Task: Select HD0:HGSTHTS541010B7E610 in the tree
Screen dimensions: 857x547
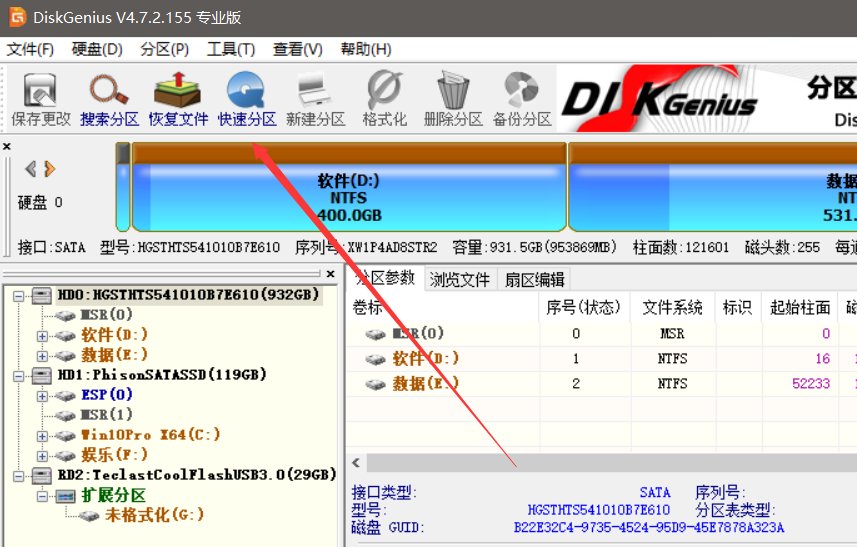Action: tap(188, 295)
